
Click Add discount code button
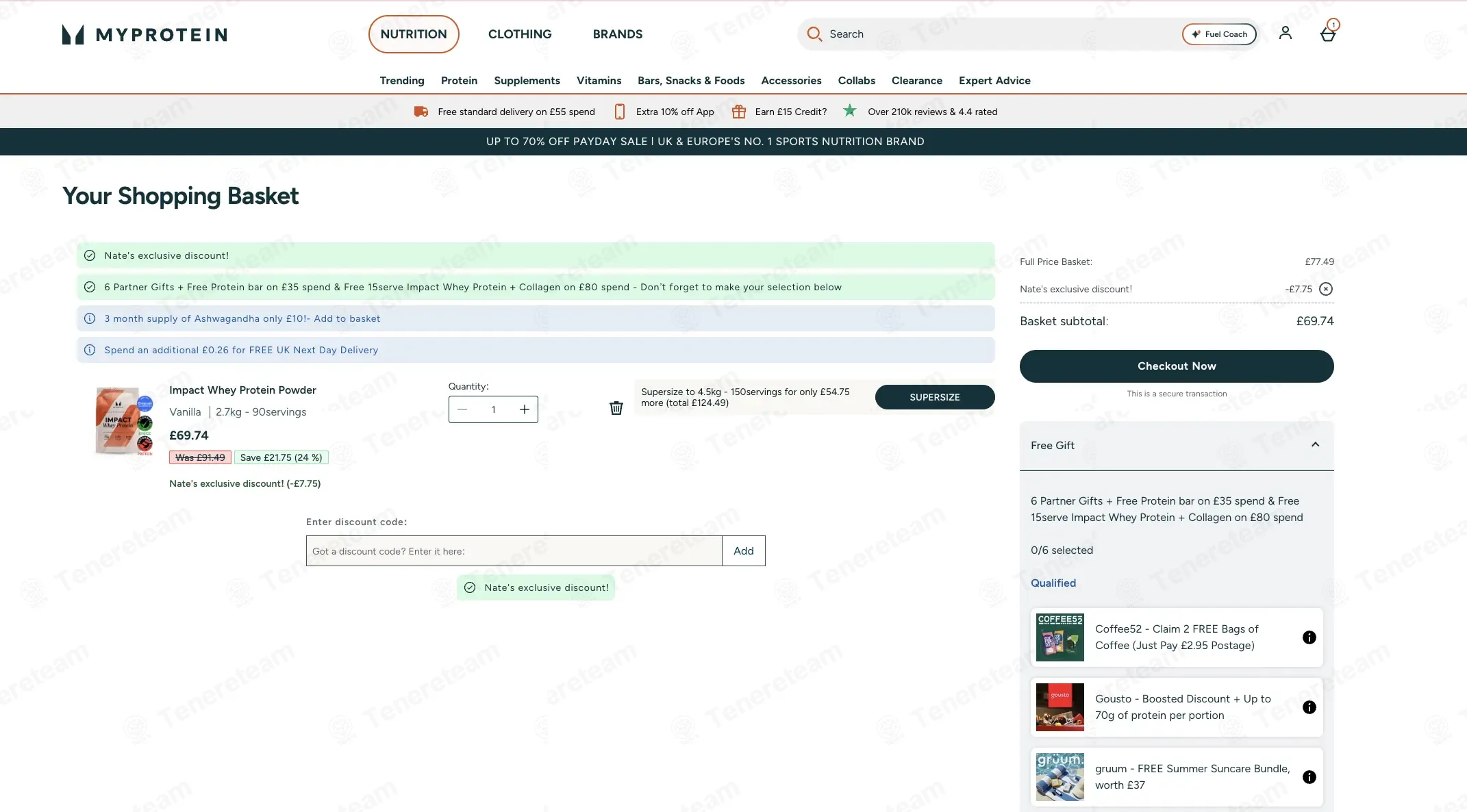(x=744, y=550)
